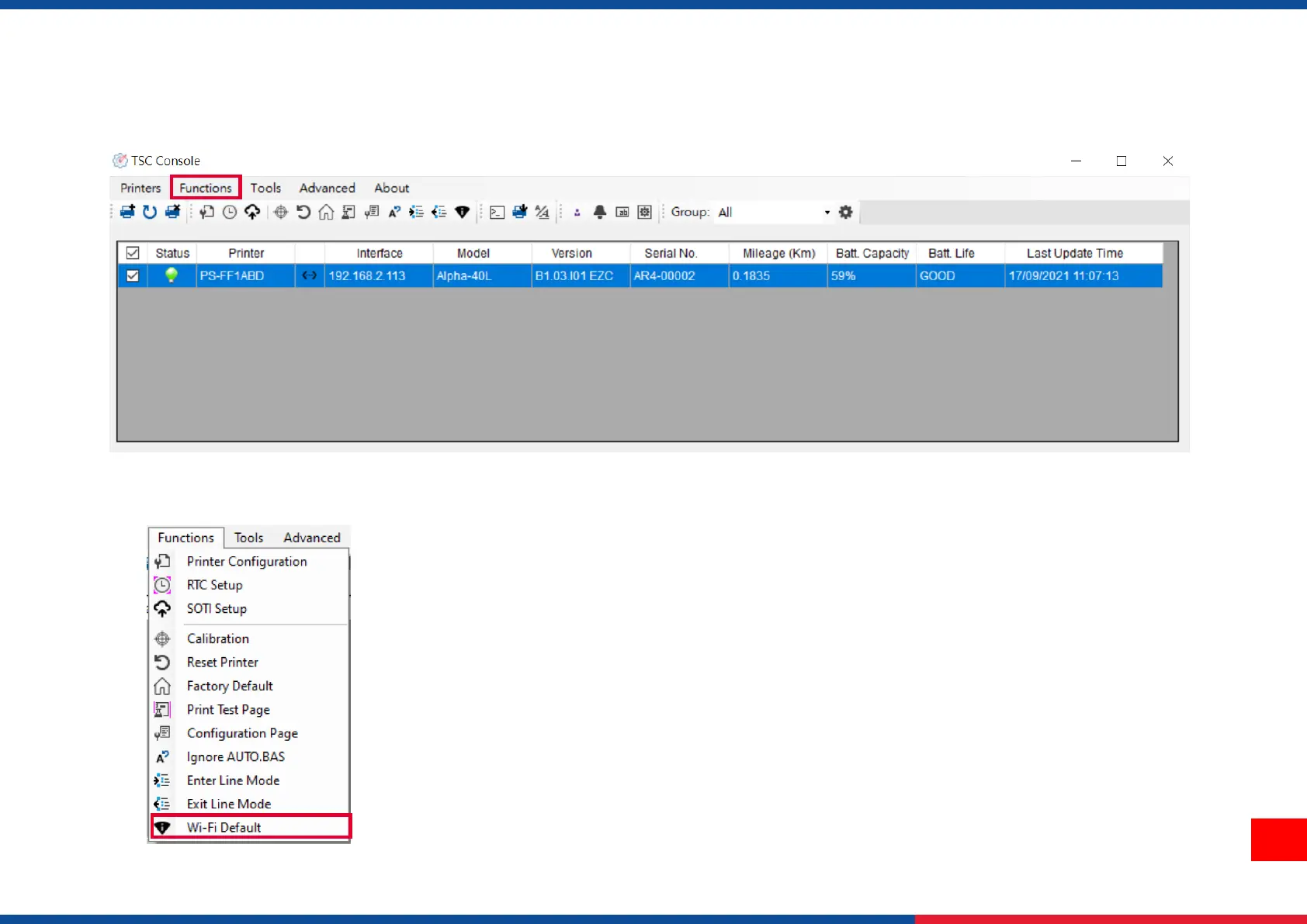The height and width of the screenshot is (924, 1307).
Task: Open the Advanced menu in the menu bar
Action: 328,188
